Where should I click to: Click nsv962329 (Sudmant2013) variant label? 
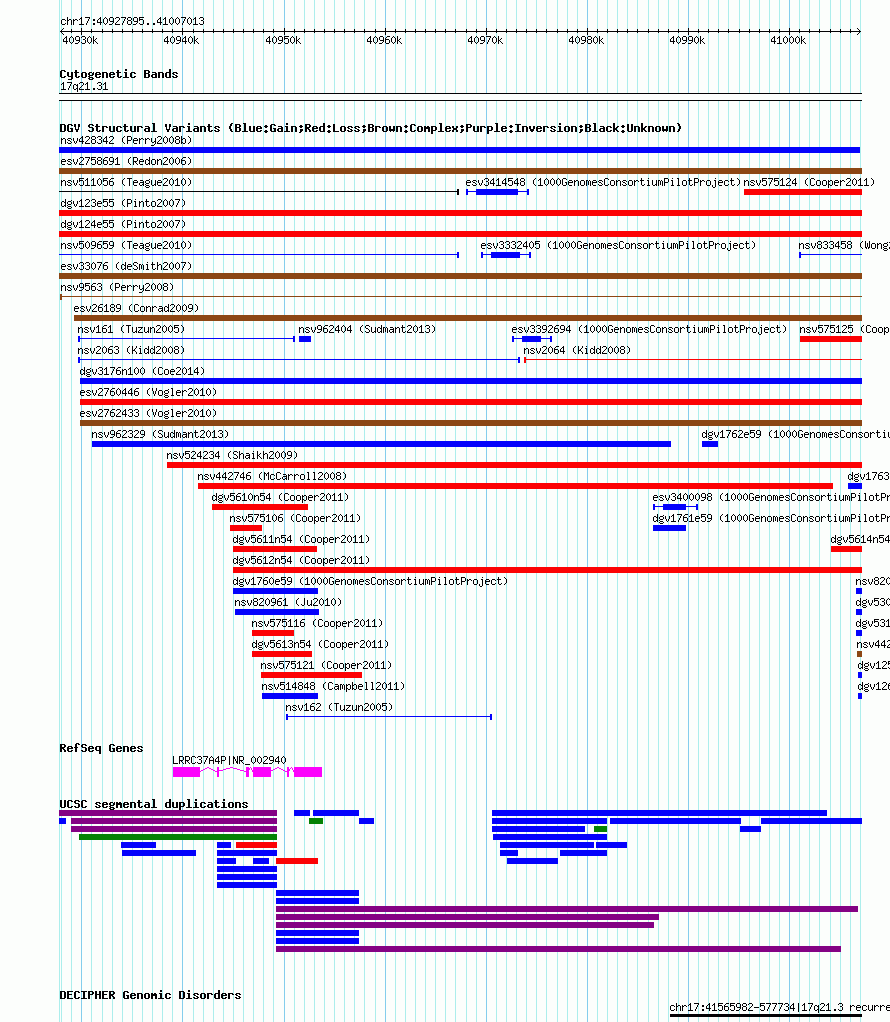[x=160, y=434]
